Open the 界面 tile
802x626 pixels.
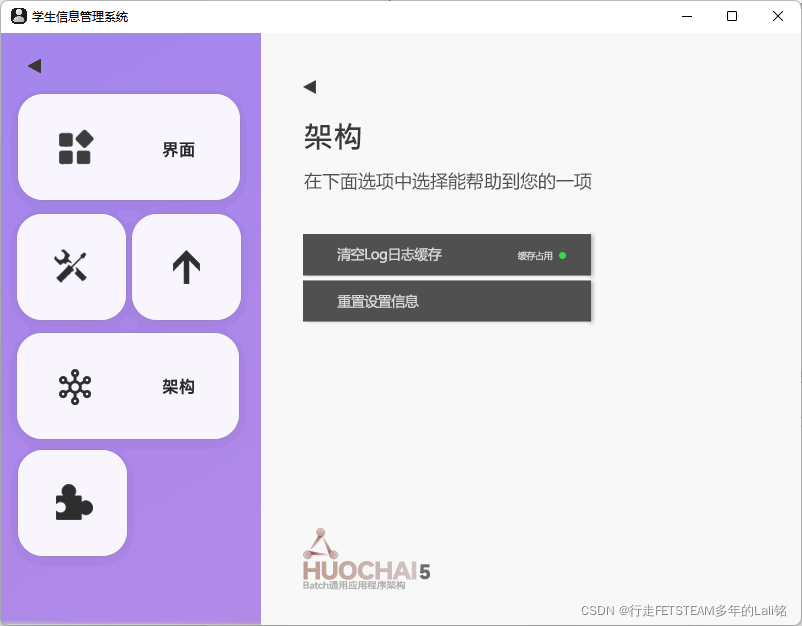click(x=129, y=147)
